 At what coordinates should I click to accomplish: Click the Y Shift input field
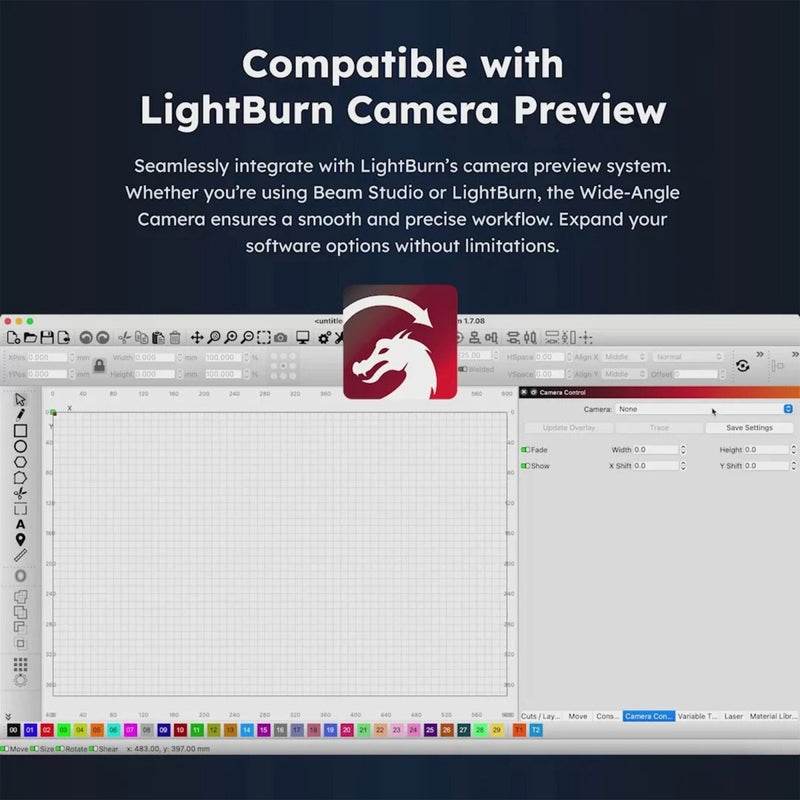pos(766,466)
